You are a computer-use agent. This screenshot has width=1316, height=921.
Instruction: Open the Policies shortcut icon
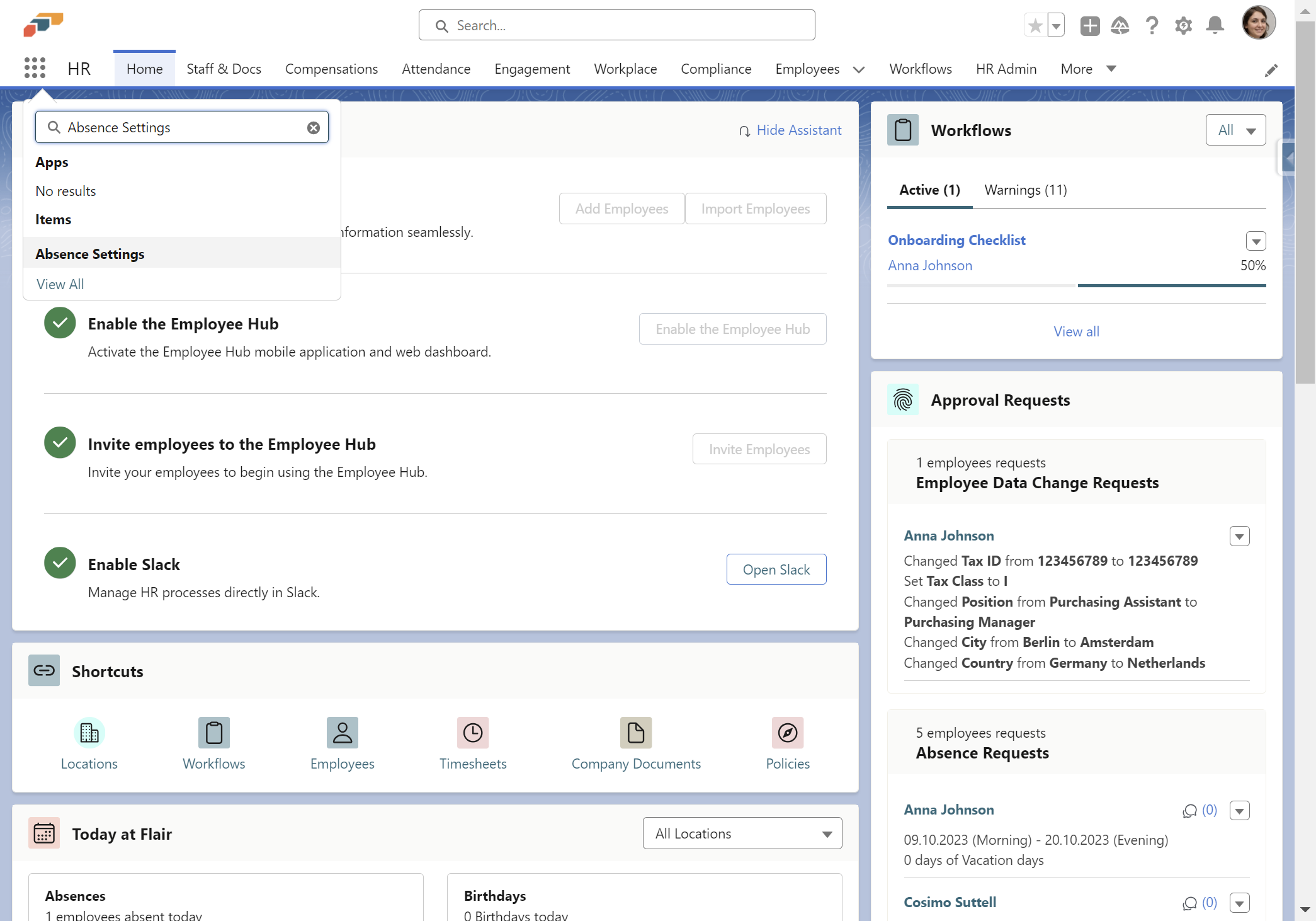pos(787,733)
